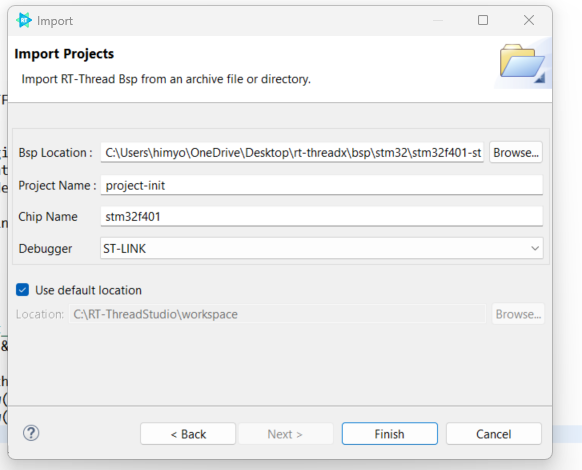Open the Debugger combo box showing ST-LINK
Screen dimensions: 582x470
(322, 248)
